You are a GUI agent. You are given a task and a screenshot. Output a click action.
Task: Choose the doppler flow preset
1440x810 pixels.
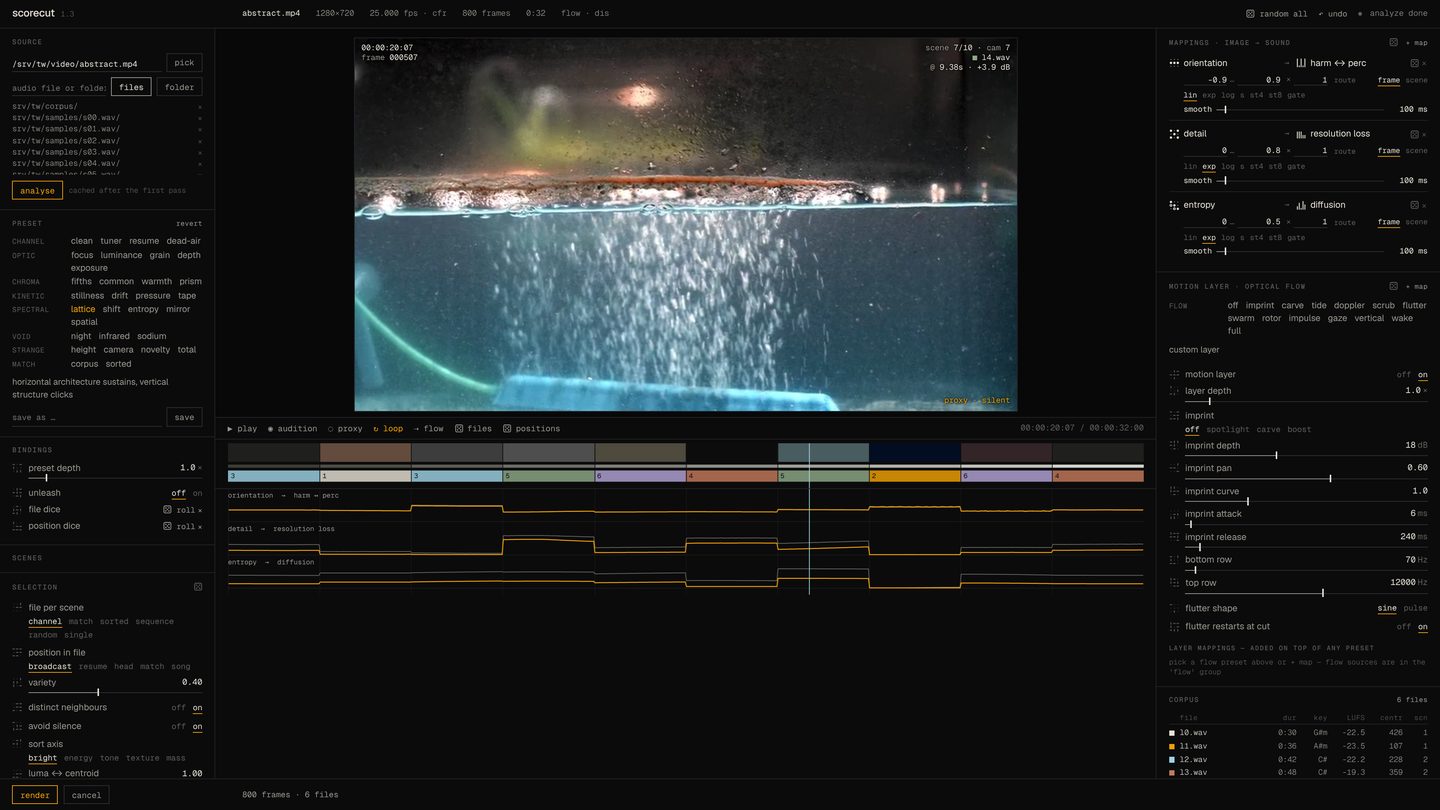point(1349,306)
